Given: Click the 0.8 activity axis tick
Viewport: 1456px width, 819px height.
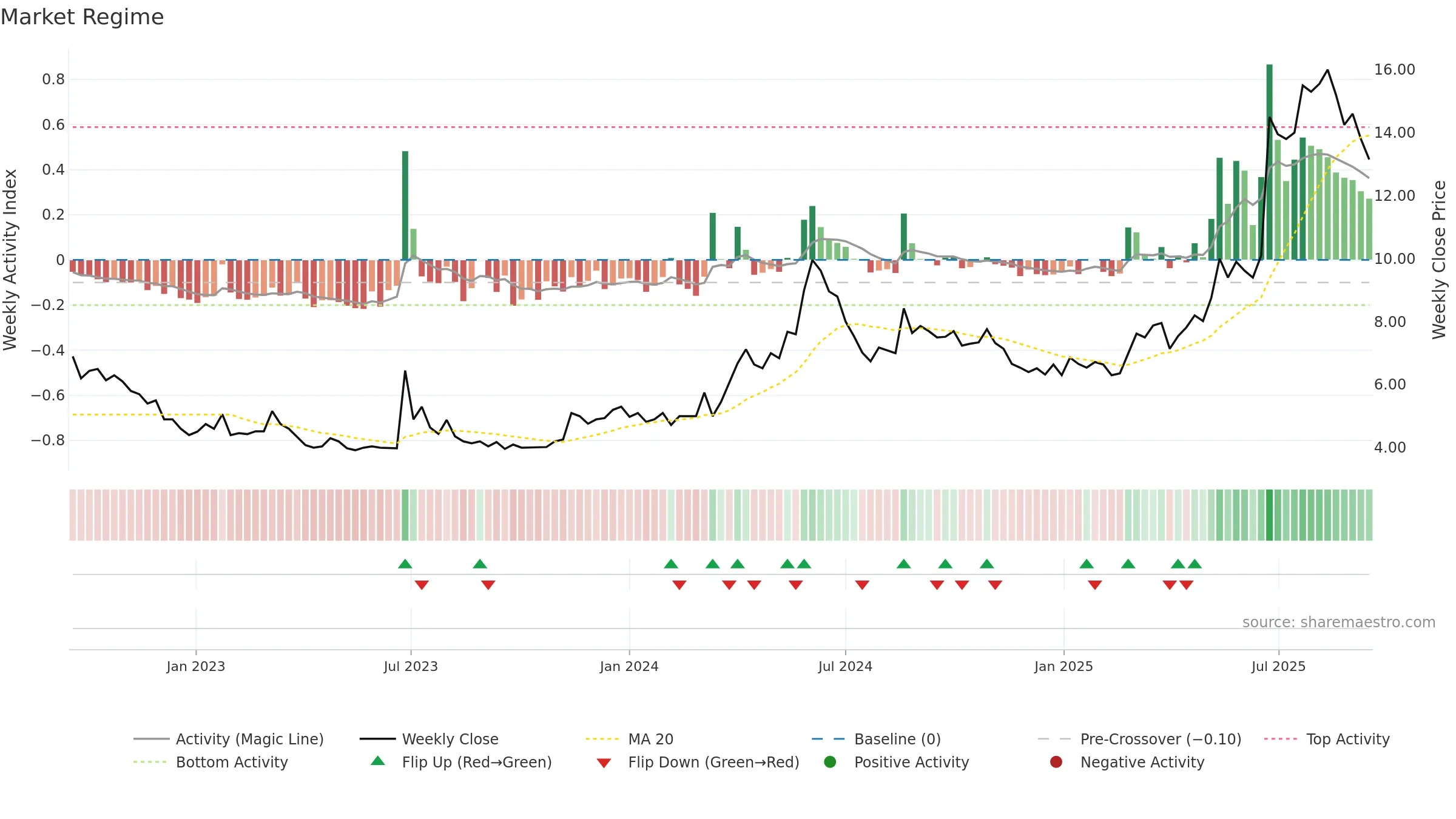Looking at the screenshot, I should click(53, 79).
